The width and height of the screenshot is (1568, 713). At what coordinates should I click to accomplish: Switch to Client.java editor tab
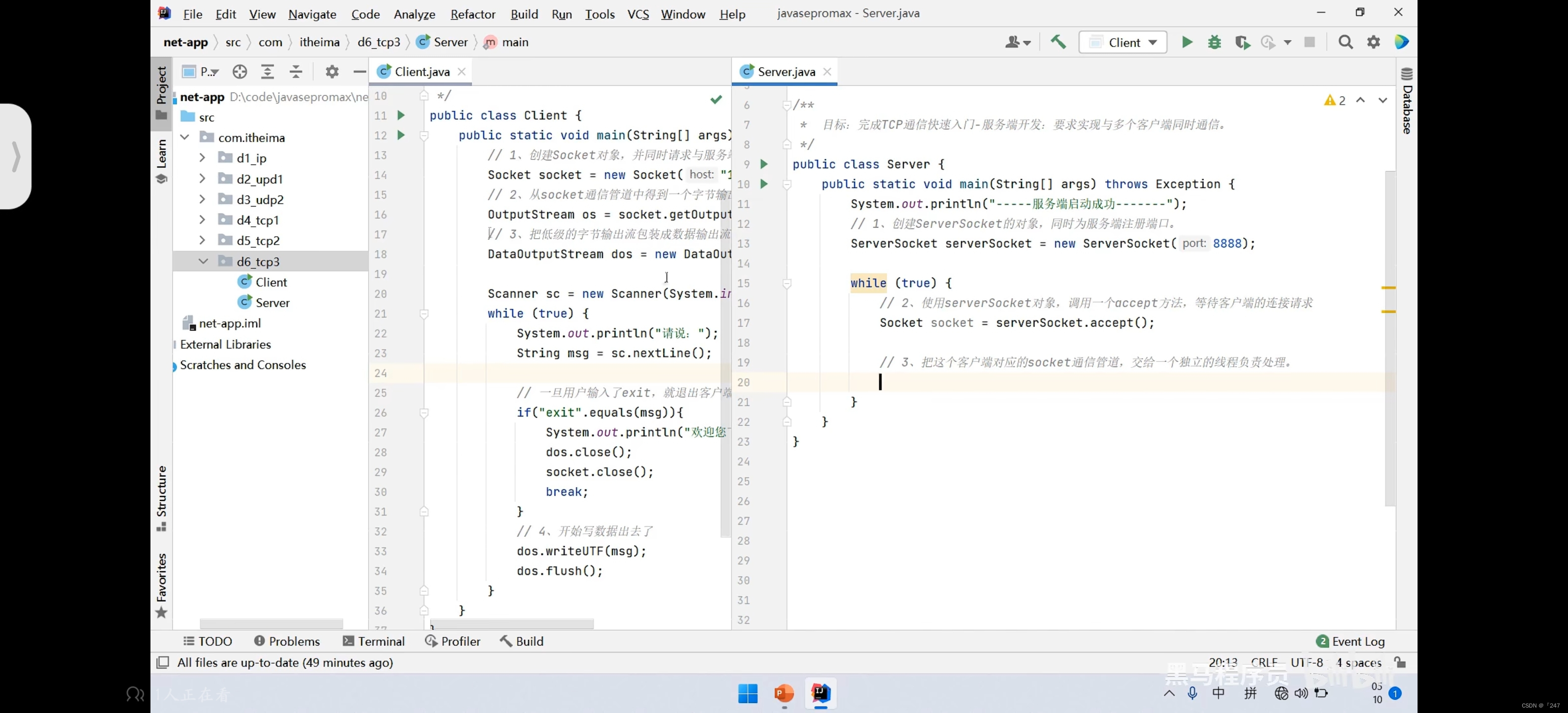pyautogui.click(x=421, y=72)
